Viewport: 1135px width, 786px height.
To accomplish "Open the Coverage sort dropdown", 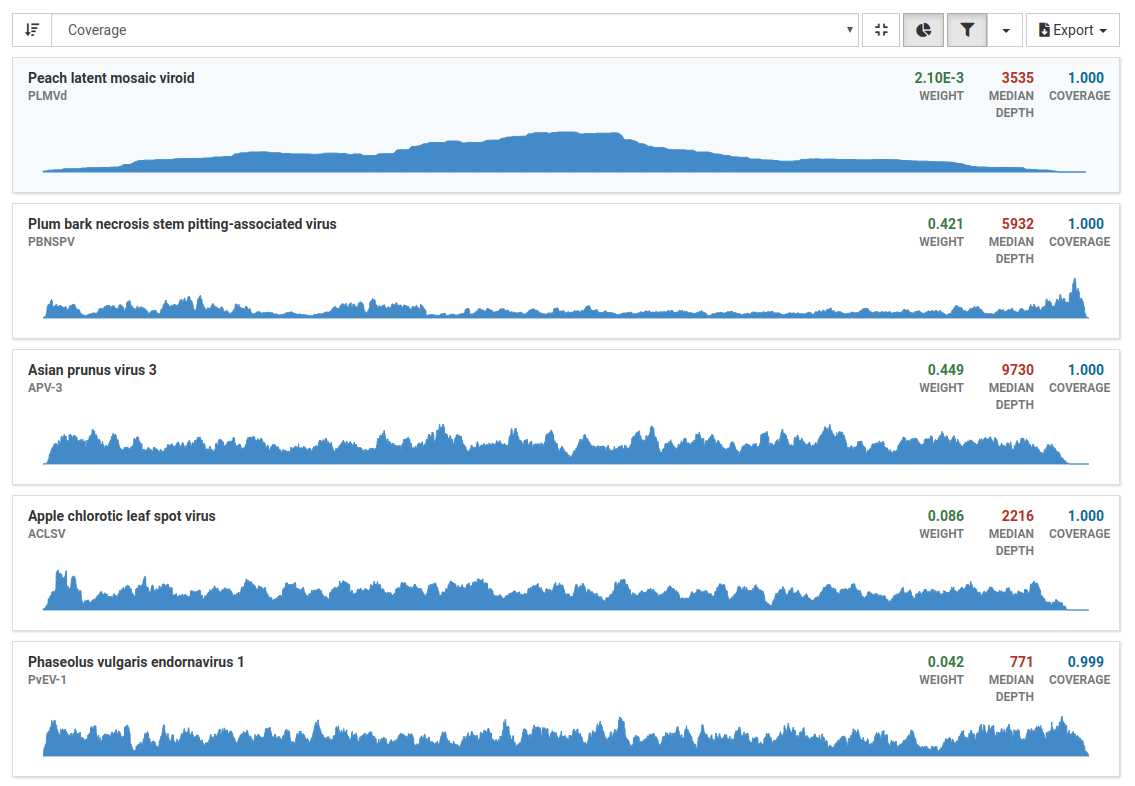I will click(x=455, y=30).
